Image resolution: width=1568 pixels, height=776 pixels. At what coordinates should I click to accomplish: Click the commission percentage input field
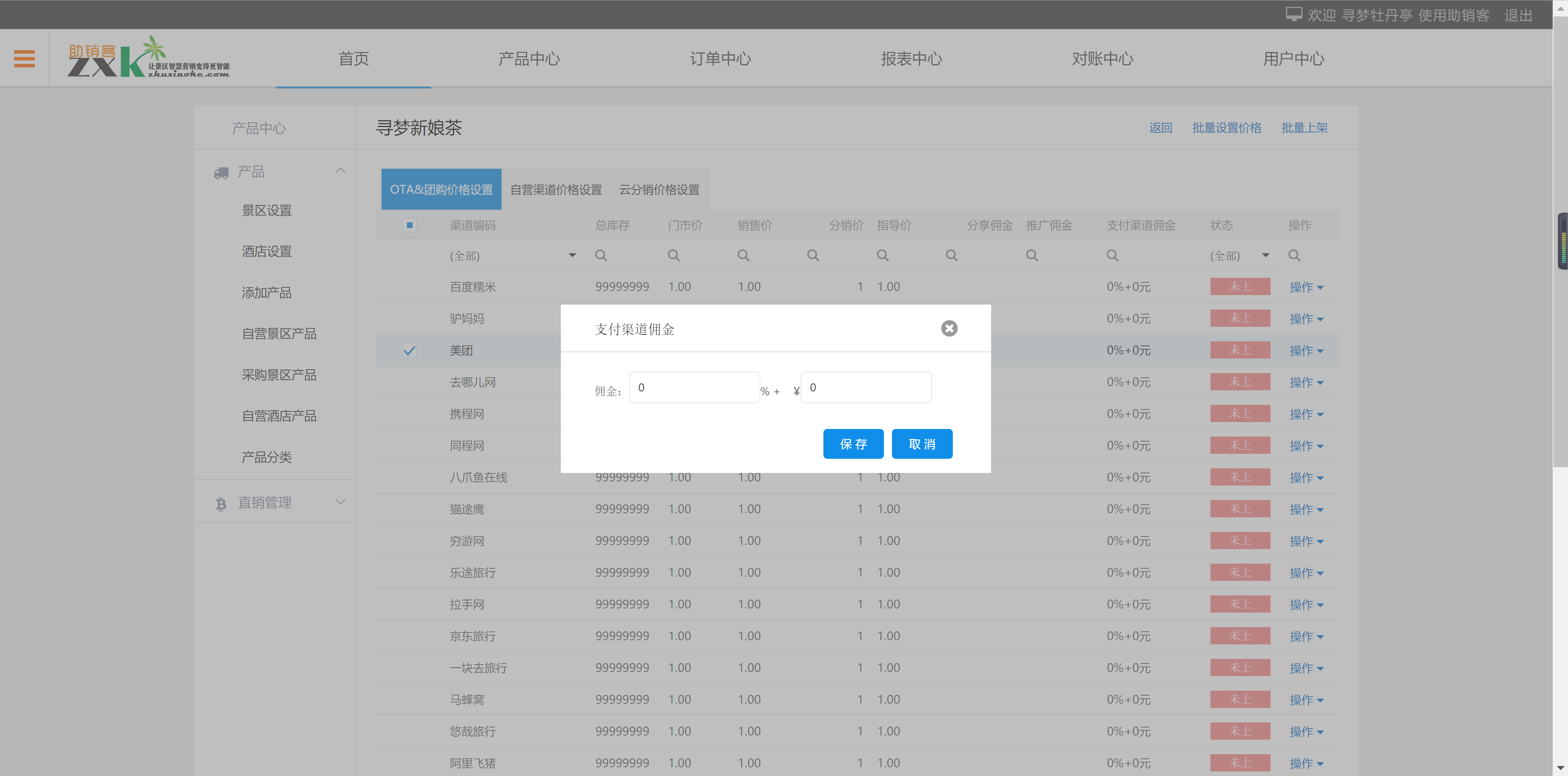pos(694,388)
